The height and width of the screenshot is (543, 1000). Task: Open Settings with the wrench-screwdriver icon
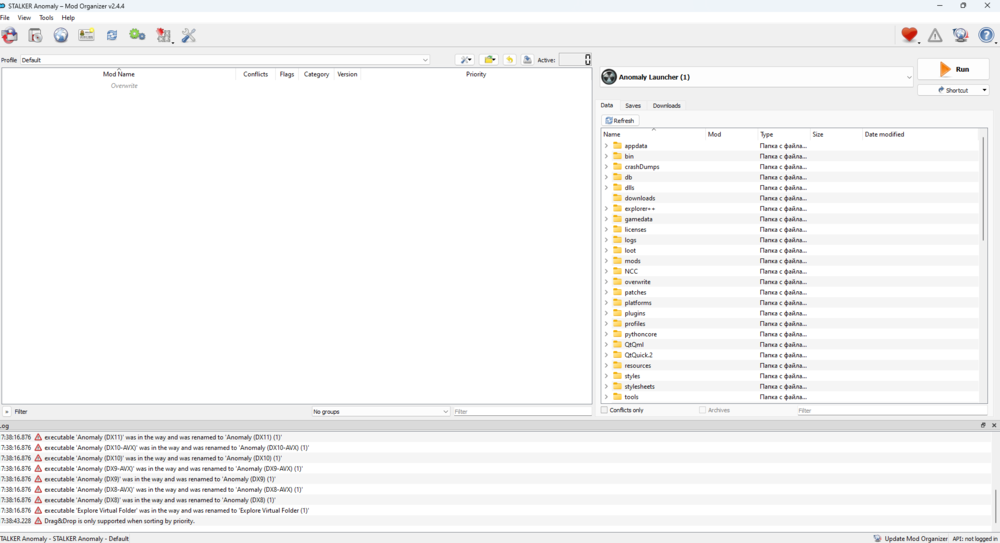click(x=189, y=35)
